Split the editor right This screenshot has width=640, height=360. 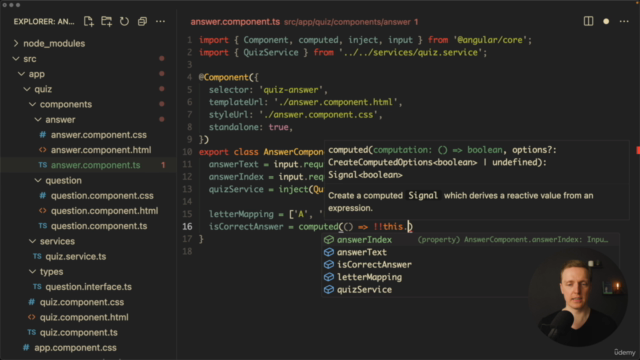pyautogui.click(x=588, y=21)
